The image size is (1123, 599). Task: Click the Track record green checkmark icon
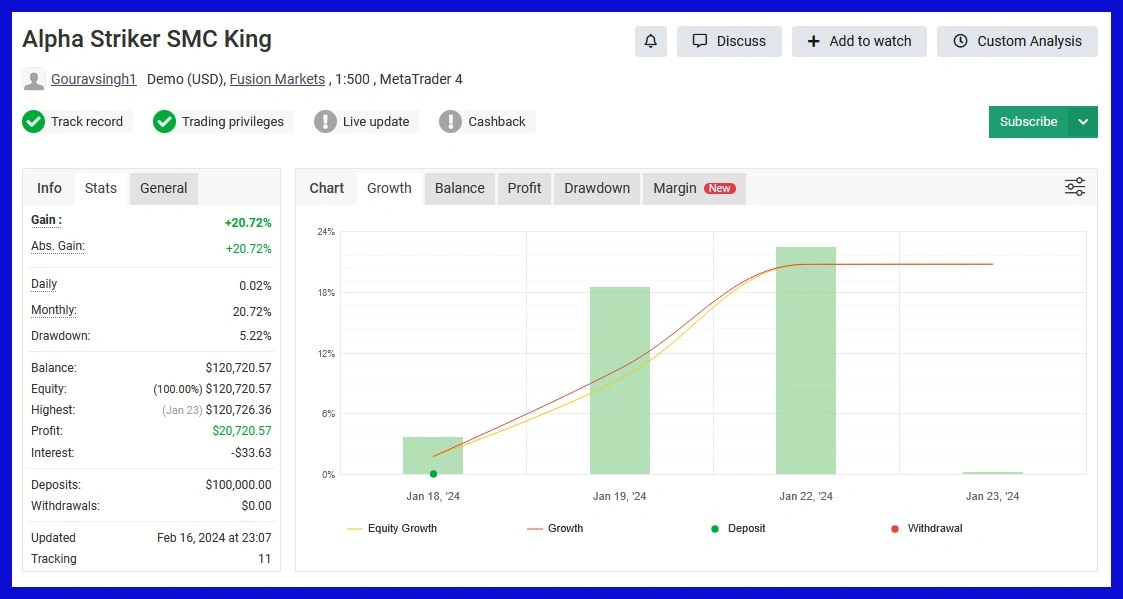tap(34, 122)
